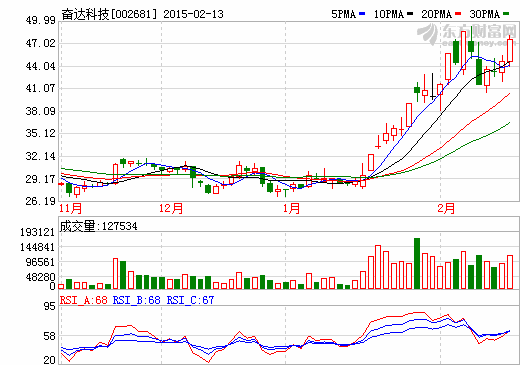Click the black 10PMA color marker
This screenshot has height=365, width=520.
click(410, 14)
